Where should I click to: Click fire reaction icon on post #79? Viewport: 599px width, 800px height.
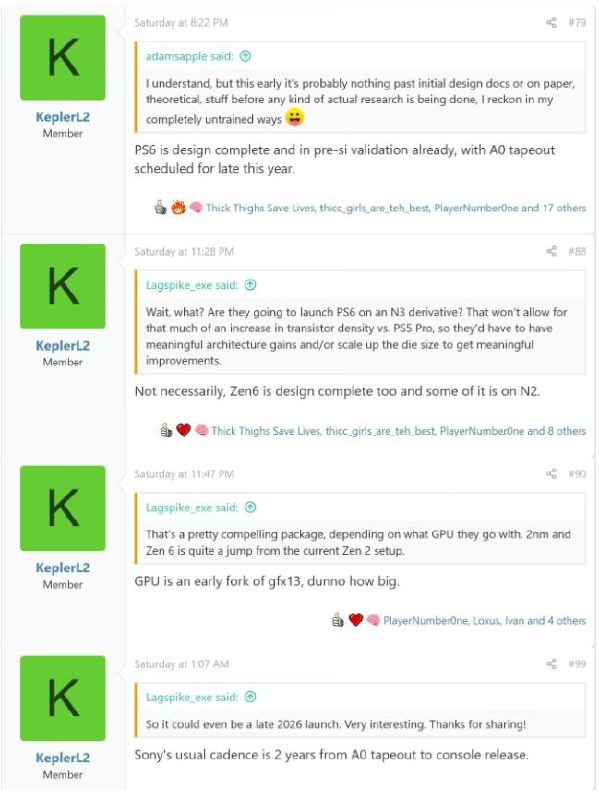178,207
